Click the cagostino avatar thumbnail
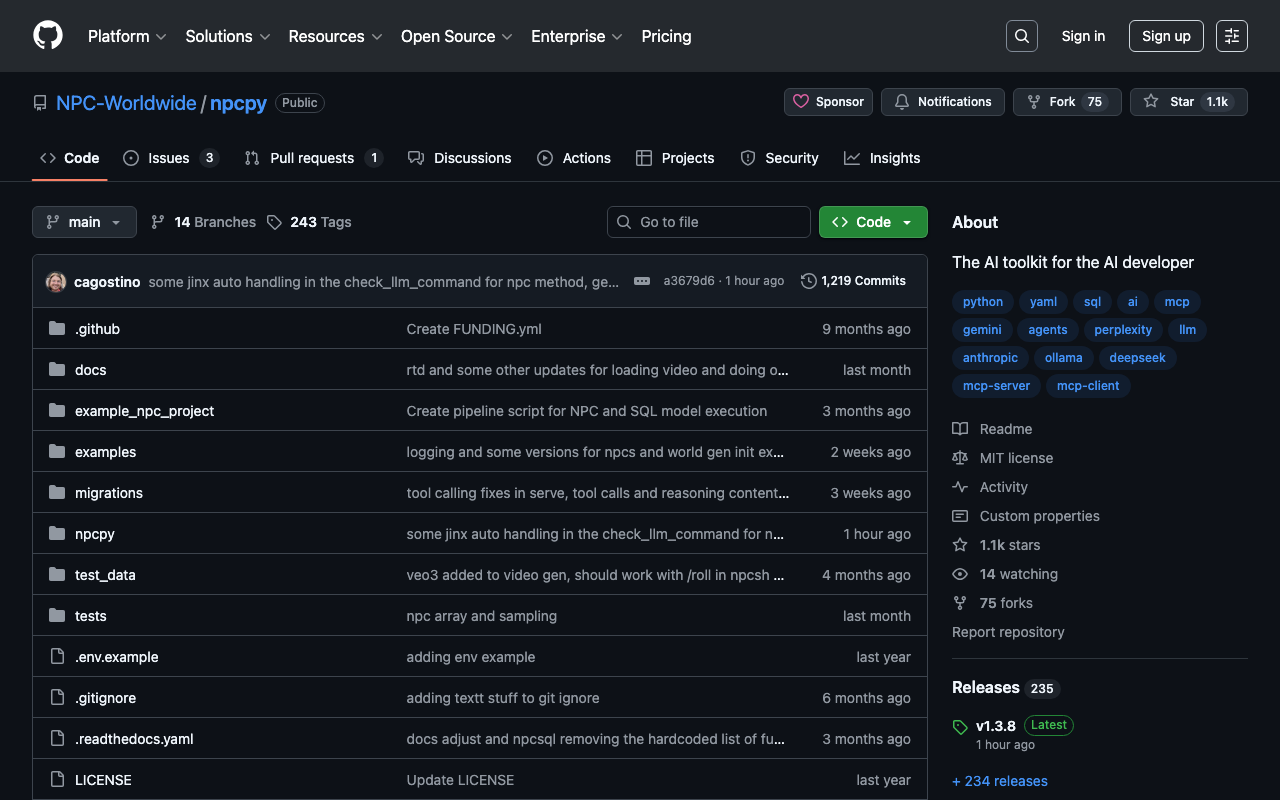This screenshot has width=1280, height=800. pyautogui.click(x=56, y=282)
